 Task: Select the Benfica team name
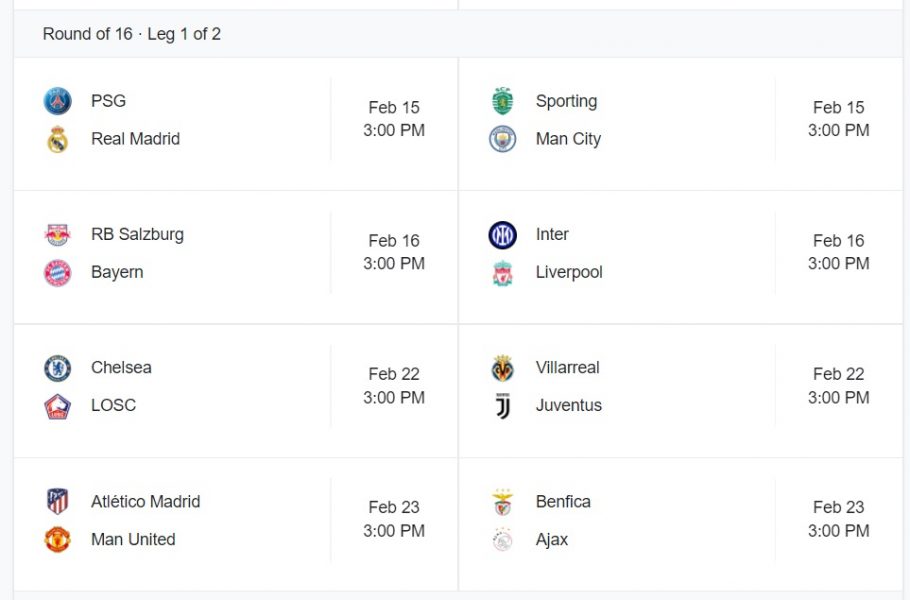tap(563, 502)
